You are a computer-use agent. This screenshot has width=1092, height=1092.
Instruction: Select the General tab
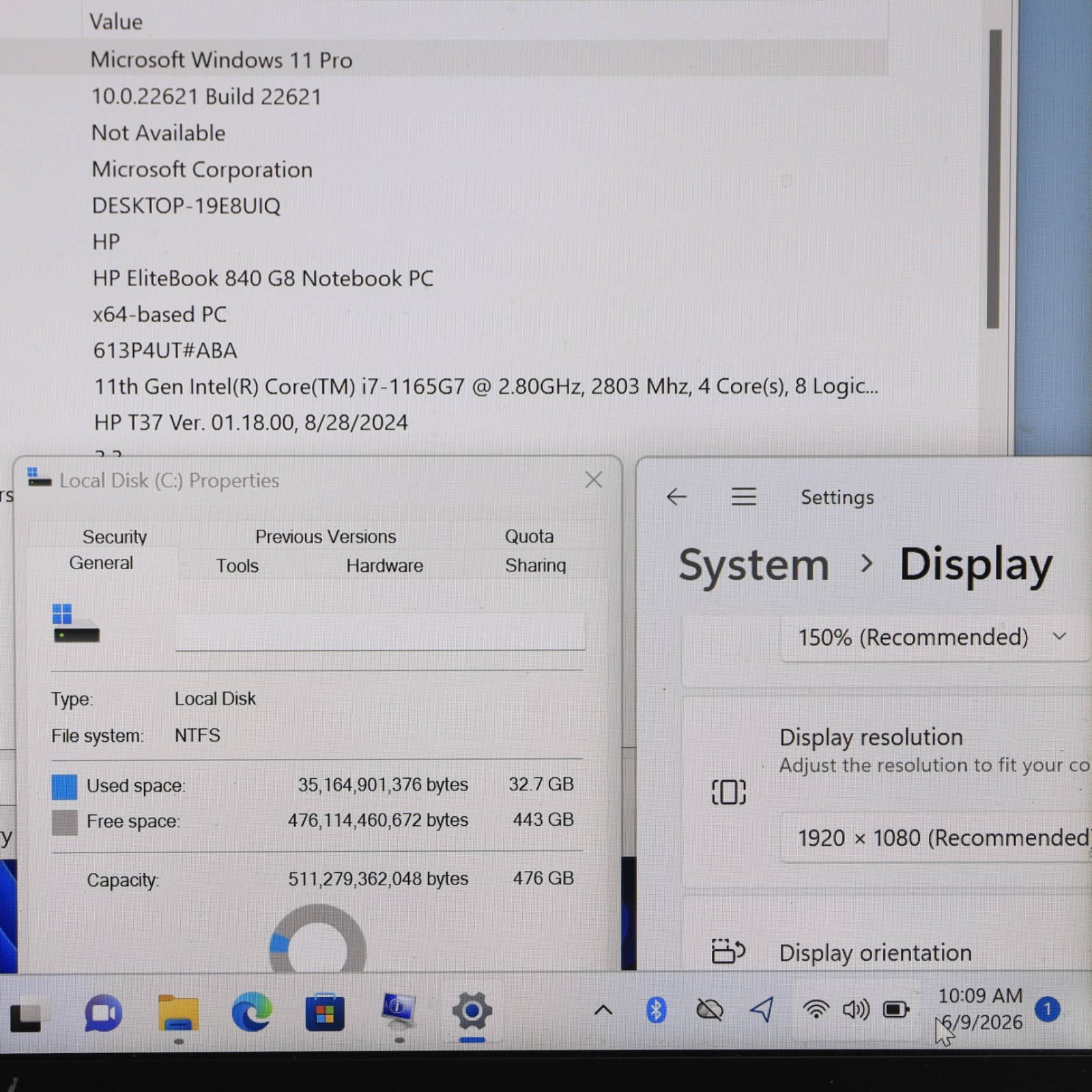(x=101, y=563)
